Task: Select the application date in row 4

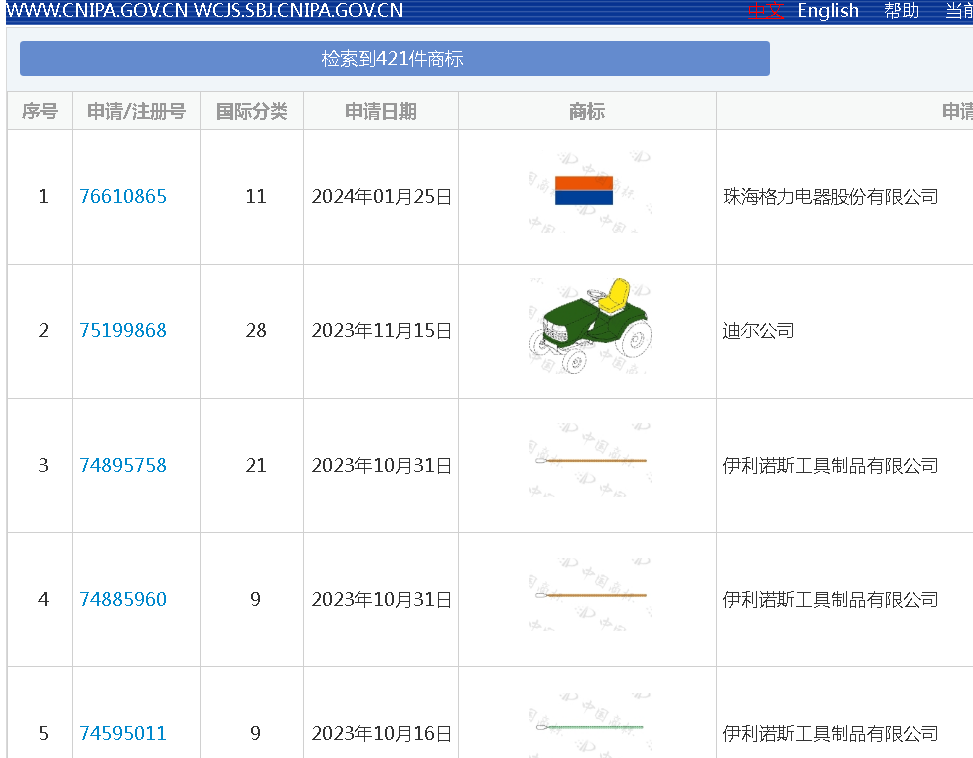Action: (382, 599)
